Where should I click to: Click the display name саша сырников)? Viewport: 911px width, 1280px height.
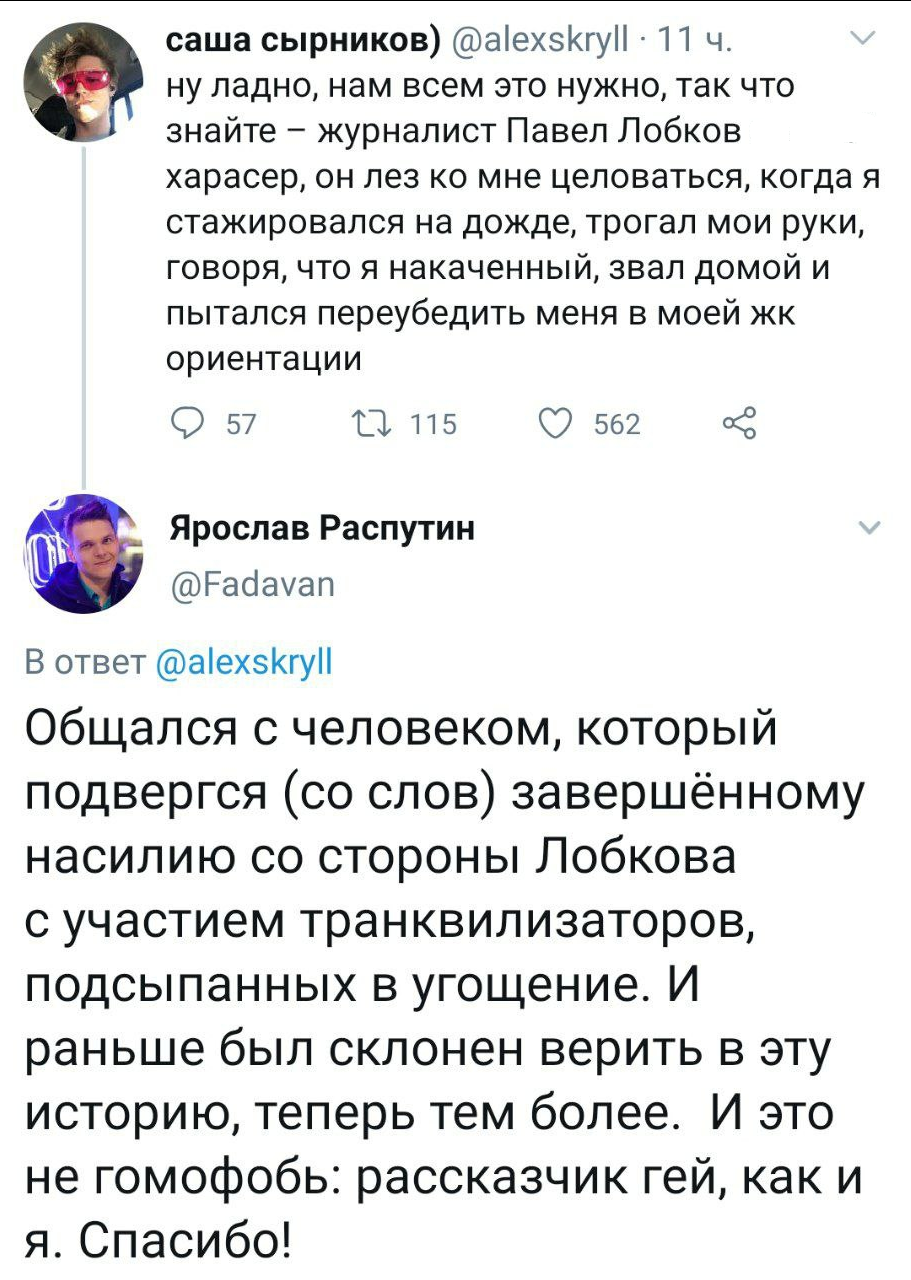tap(301, 44)
